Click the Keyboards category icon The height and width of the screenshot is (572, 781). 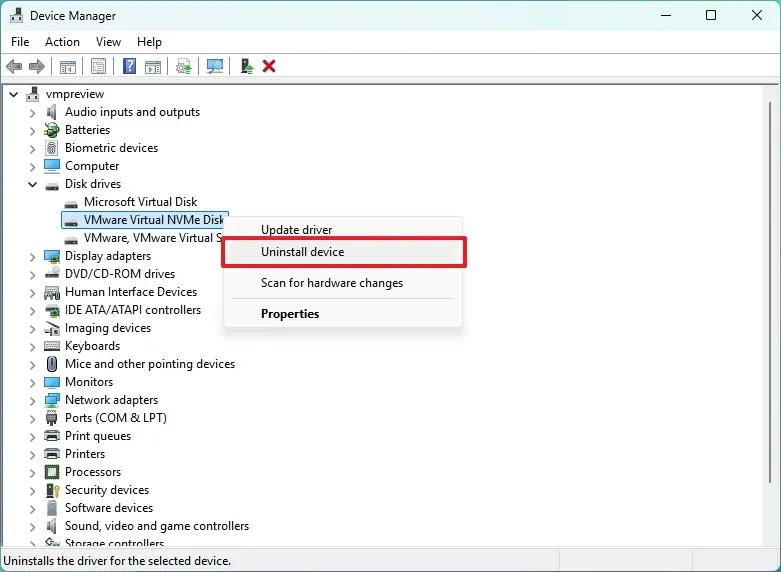pos(52,346)
